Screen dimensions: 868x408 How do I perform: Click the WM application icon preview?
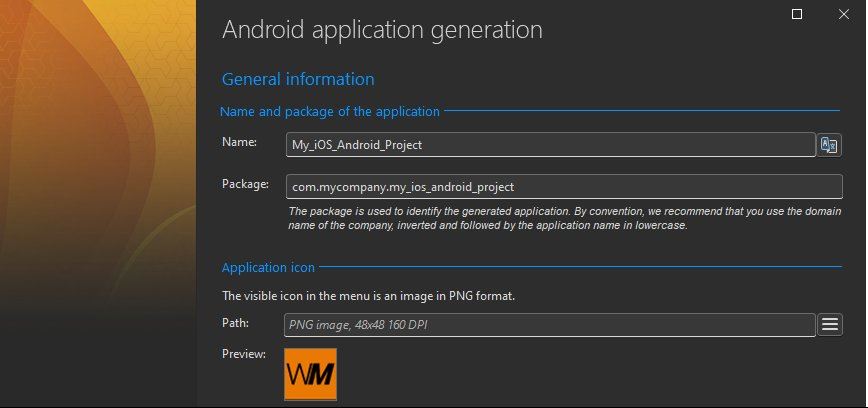310,374
